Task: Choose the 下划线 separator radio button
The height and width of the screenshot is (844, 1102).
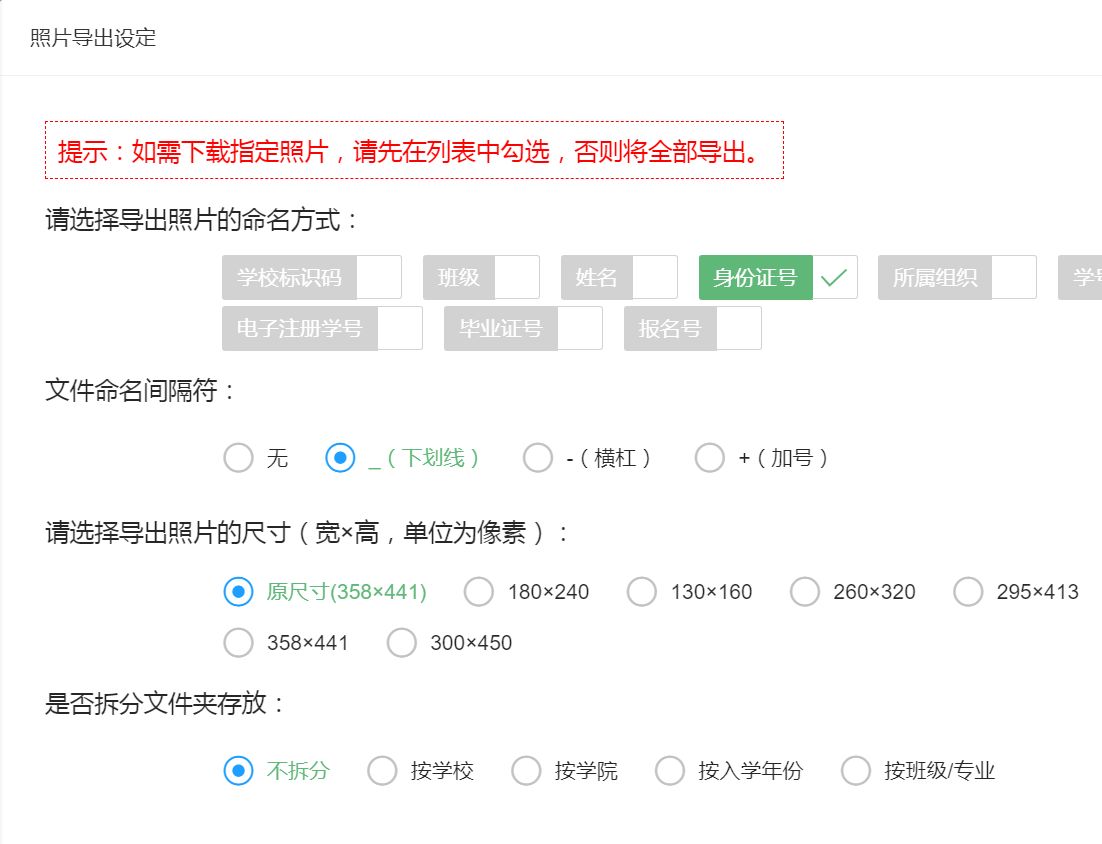Action: coord(341,458)
